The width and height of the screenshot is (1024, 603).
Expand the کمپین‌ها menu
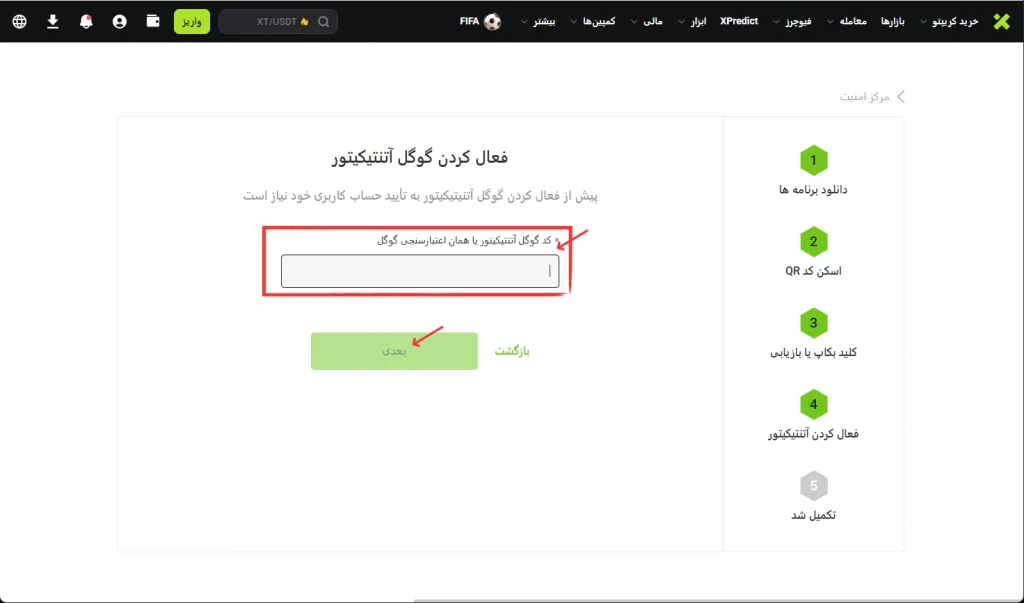tap(593, 22)
